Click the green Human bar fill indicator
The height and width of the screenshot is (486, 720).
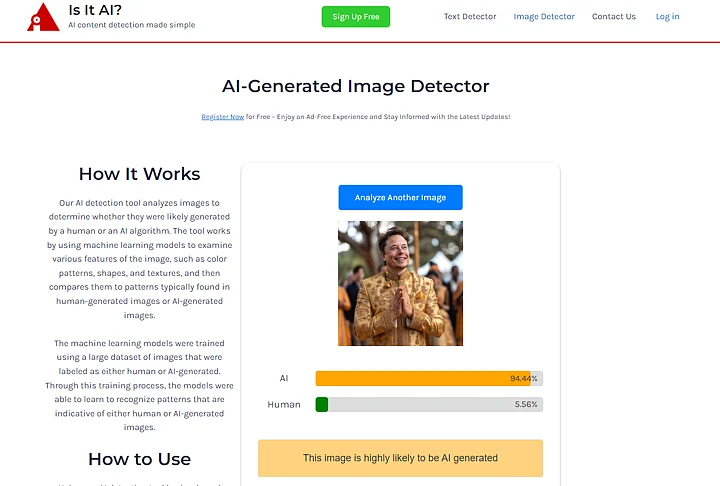coord(322,405)
